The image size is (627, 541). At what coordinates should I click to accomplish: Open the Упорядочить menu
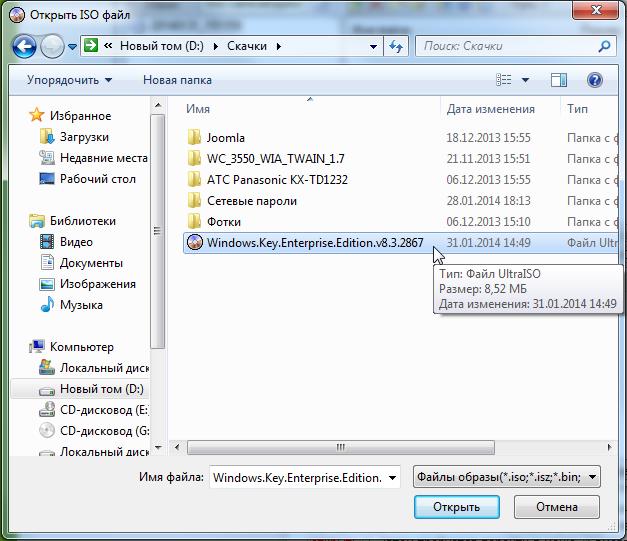coord(69,80)
